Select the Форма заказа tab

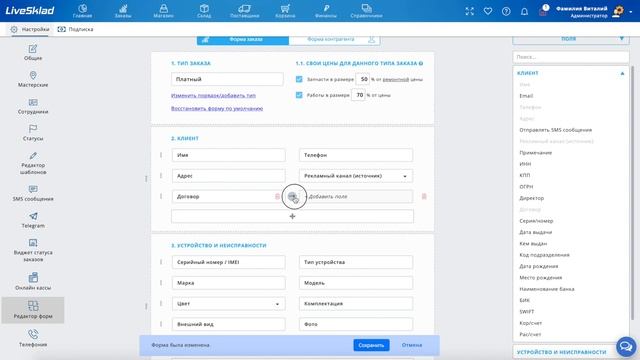(243, 40)
